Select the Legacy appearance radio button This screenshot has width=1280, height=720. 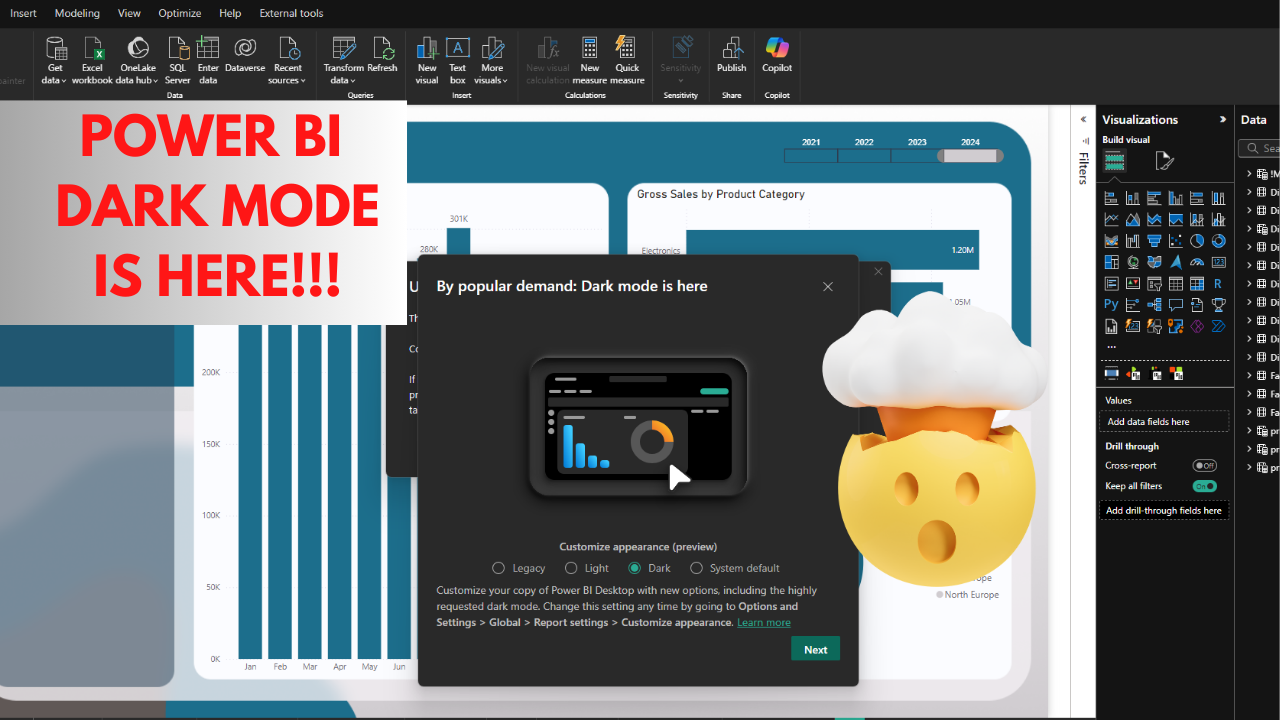click(x=499, y=568)
